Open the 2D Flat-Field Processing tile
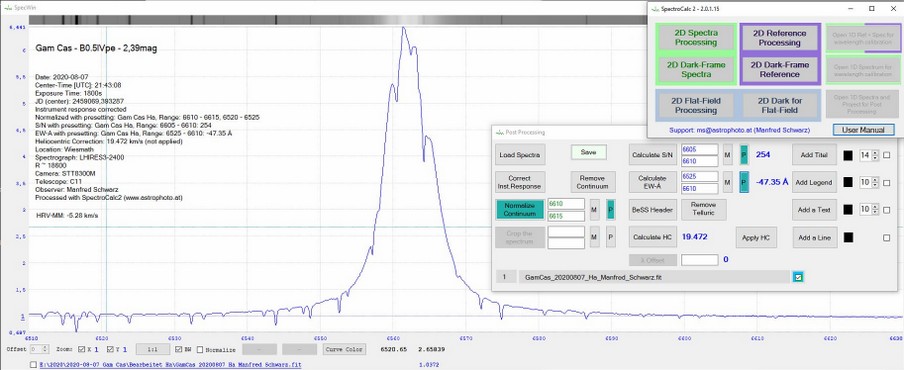Viewport: 904px width, 370px height. 696,105
